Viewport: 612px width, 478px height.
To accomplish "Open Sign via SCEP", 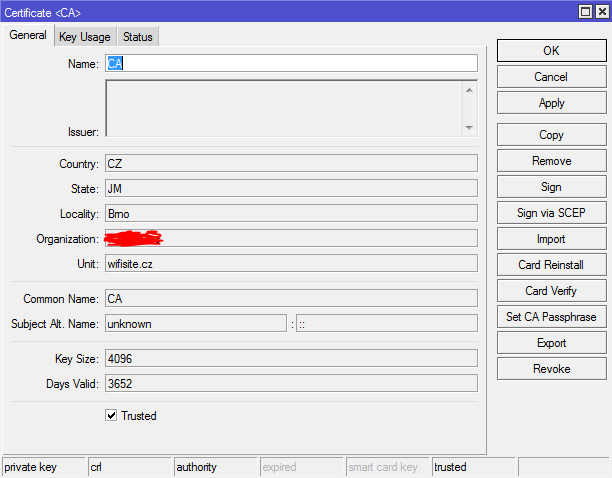I will point(551,213).
